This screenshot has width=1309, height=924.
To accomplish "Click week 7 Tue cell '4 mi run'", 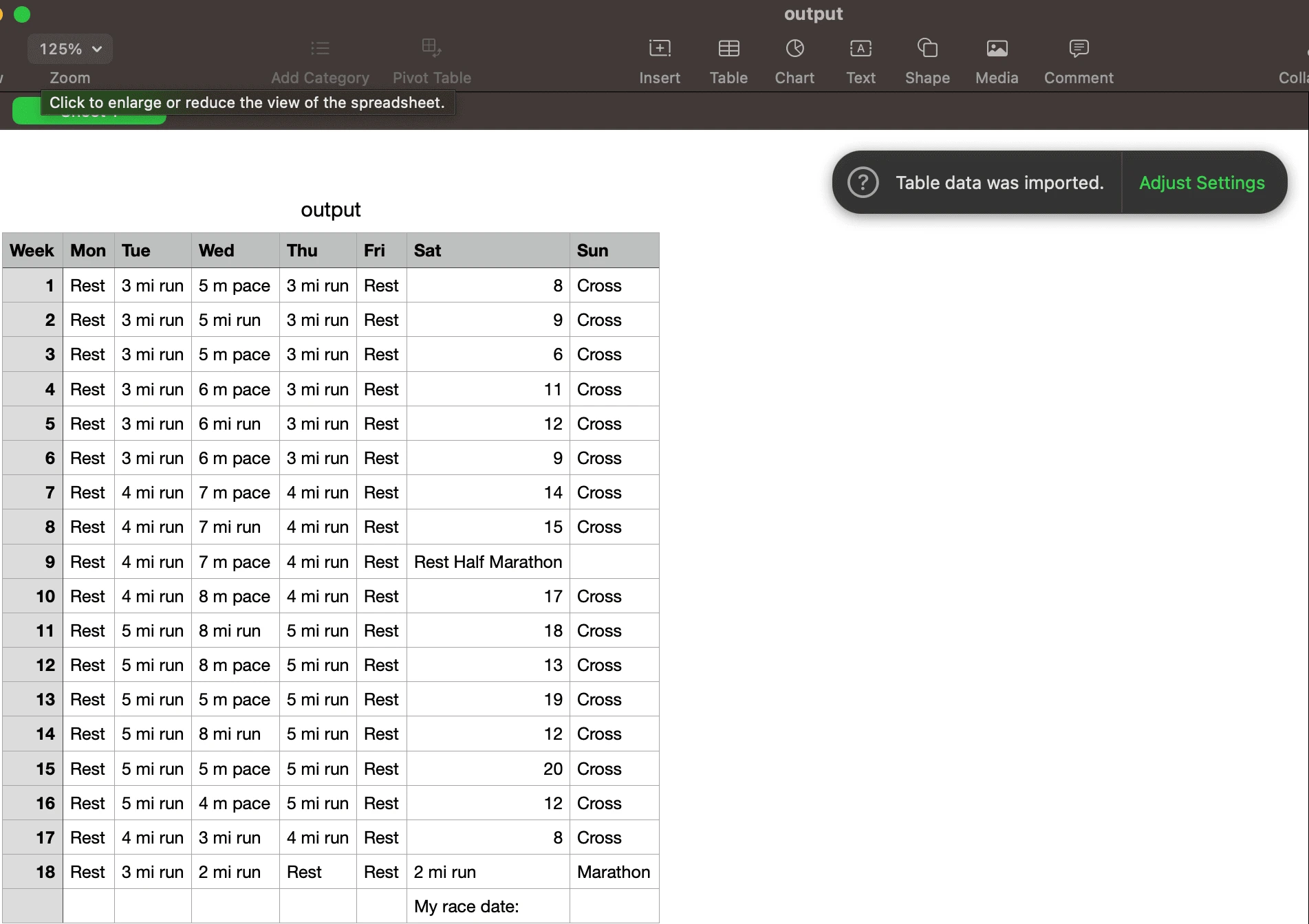I will coord(153,492).
